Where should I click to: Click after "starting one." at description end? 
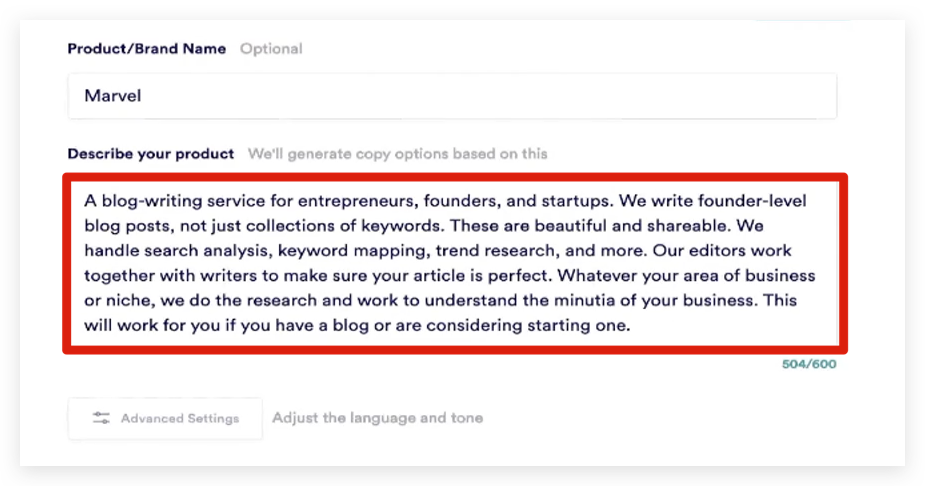click(x=632, y=326)
